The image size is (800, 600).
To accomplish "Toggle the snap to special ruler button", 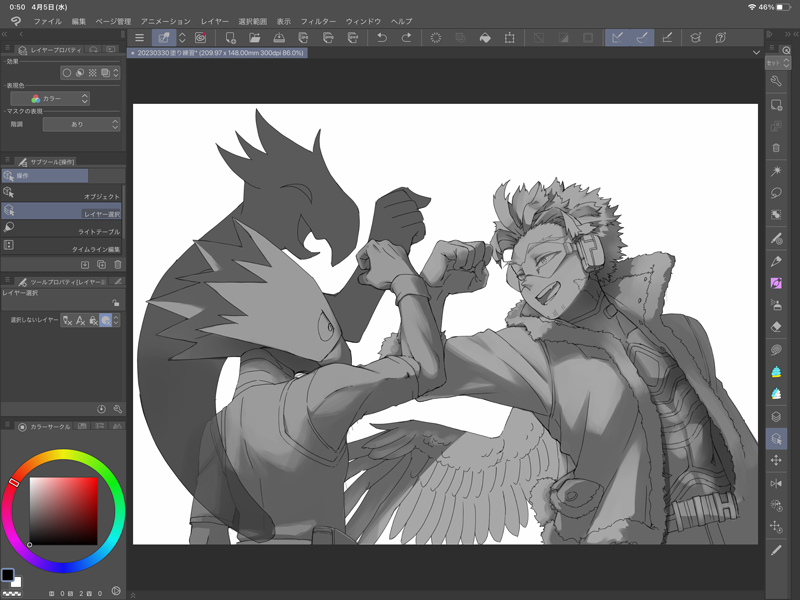I will 642,38.
